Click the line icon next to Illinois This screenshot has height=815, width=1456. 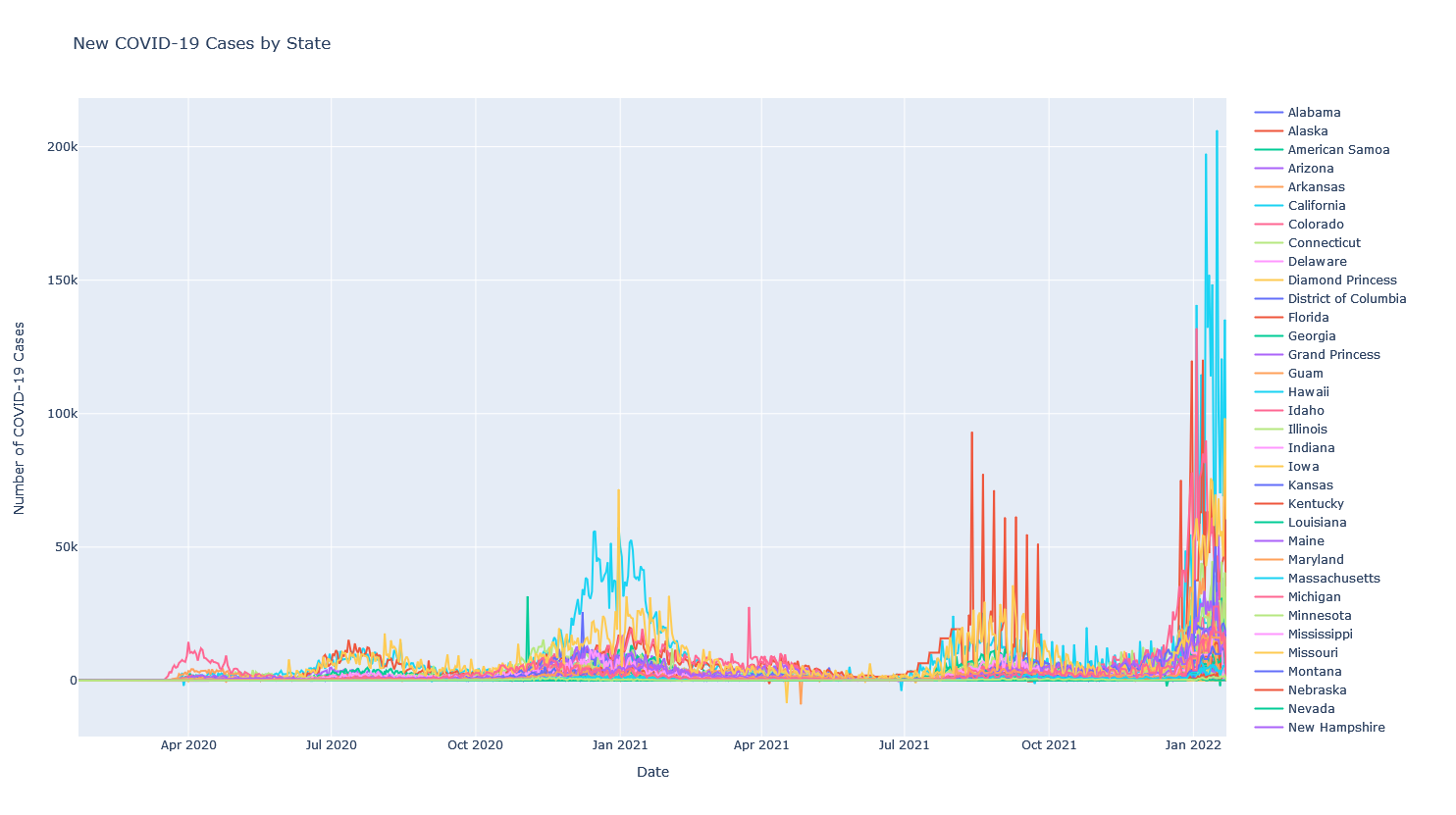pos(1269,430)
